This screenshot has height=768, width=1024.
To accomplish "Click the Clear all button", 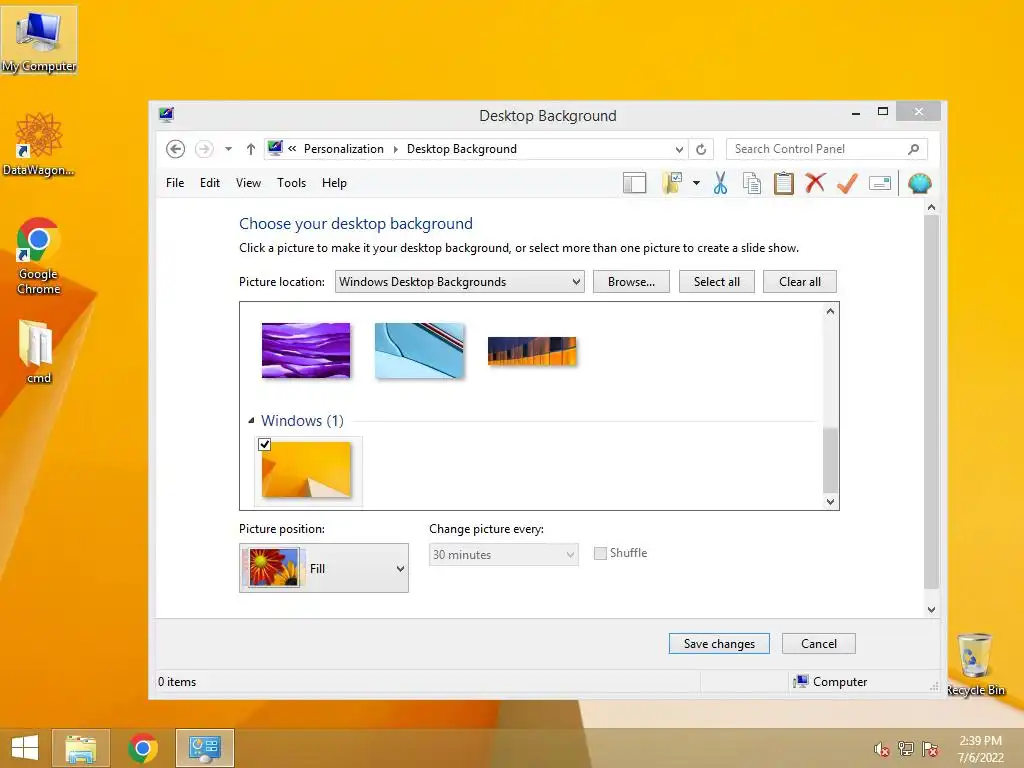I will click(799, 281).
